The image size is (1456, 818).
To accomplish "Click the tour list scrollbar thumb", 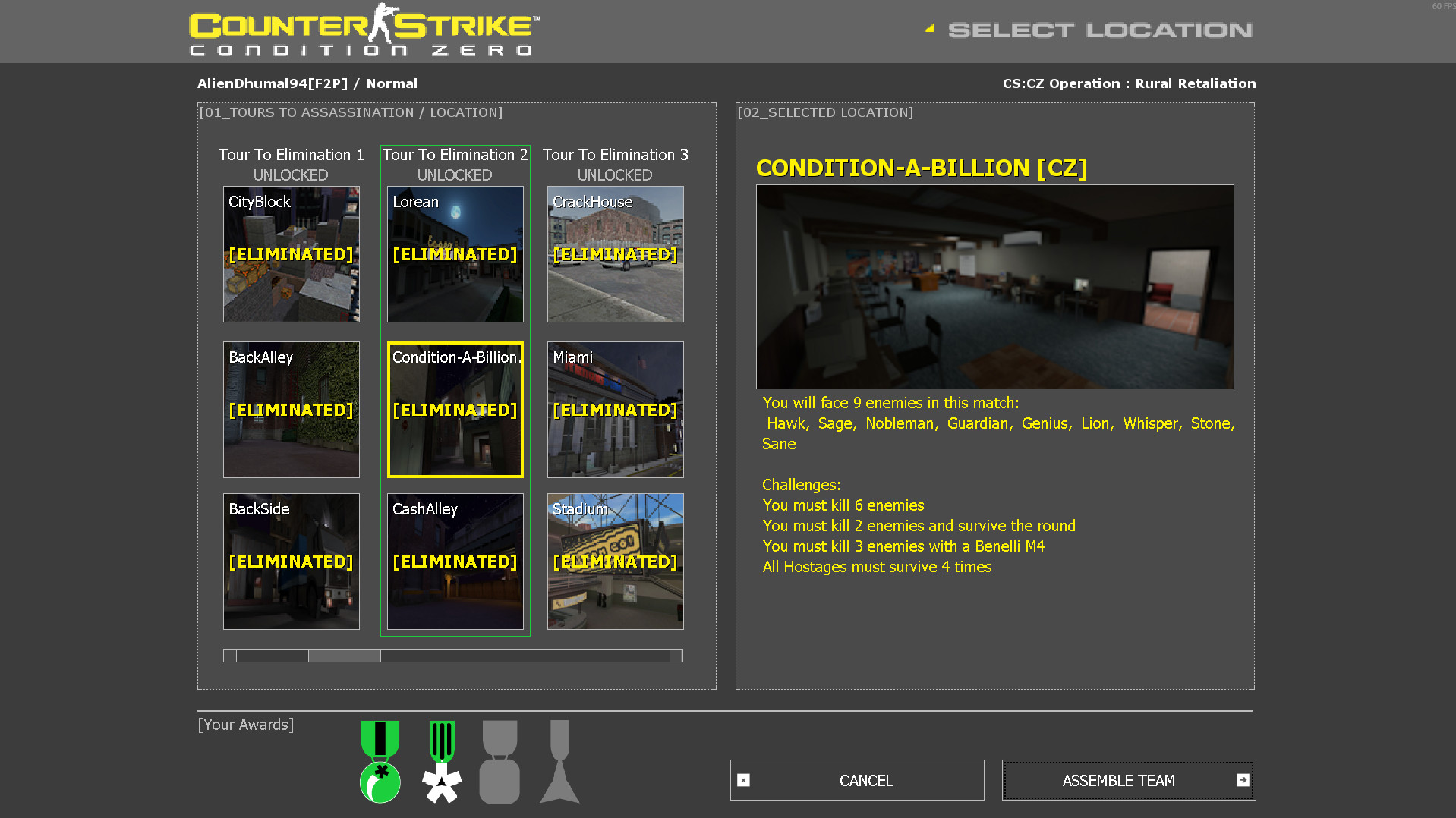I will [x=345, y=656].
